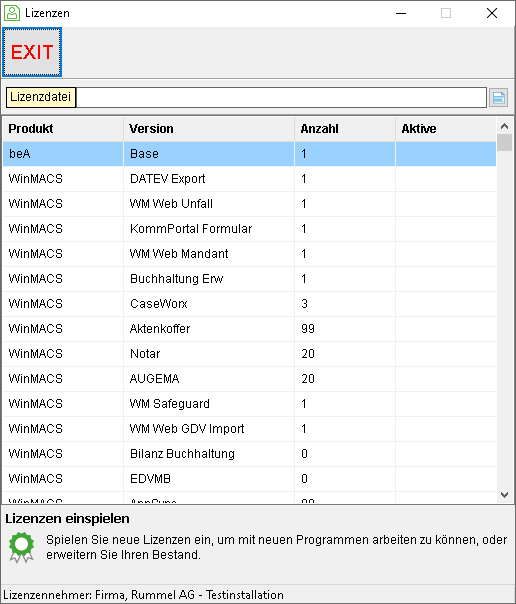The height and width of the screenshot is (604, 516).
Task: Minimize the Lizenzen window
Action: tap(401, 13)
